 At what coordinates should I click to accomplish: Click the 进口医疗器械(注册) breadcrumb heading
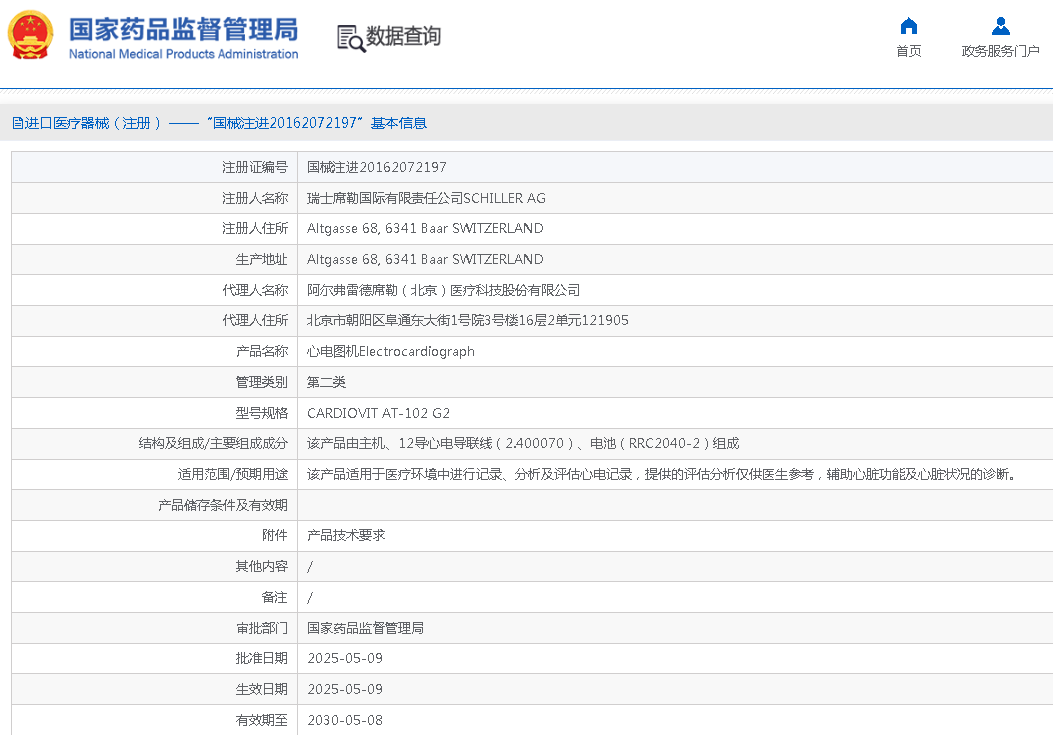coord(93,123)
